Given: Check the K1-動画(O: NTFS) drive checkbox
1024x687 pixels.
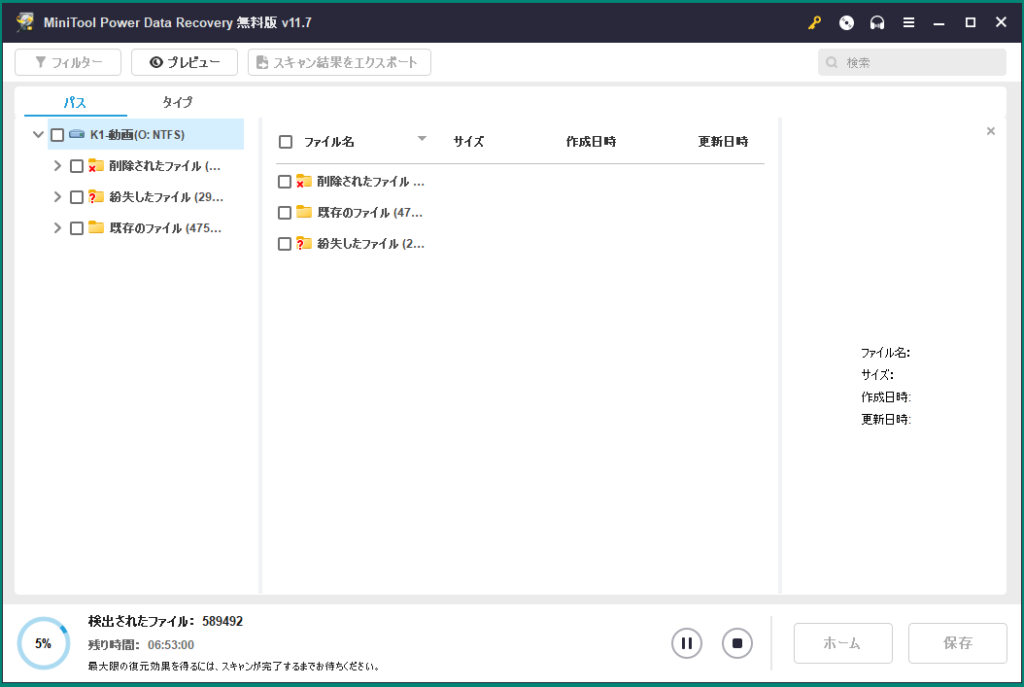Looking at the screenshot, I should pyautogui.click(x=57, y=134).
